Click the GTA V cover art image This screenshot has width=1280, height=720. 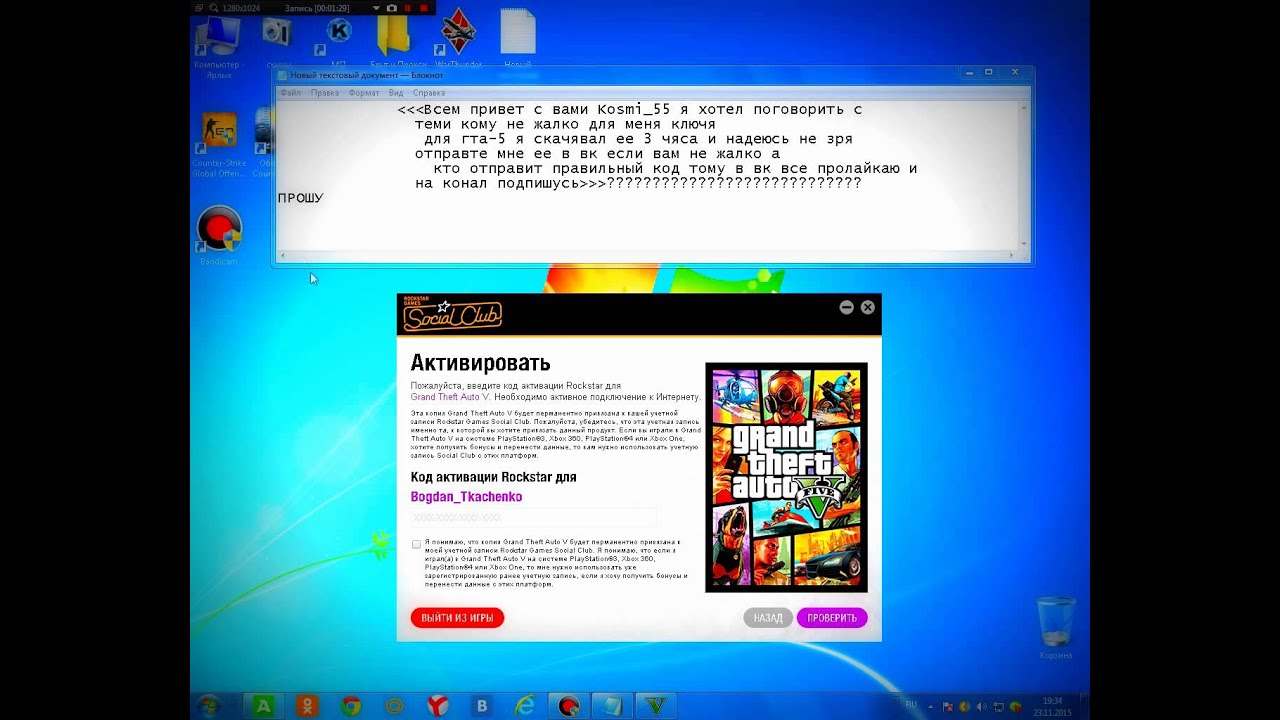(786, 477)
